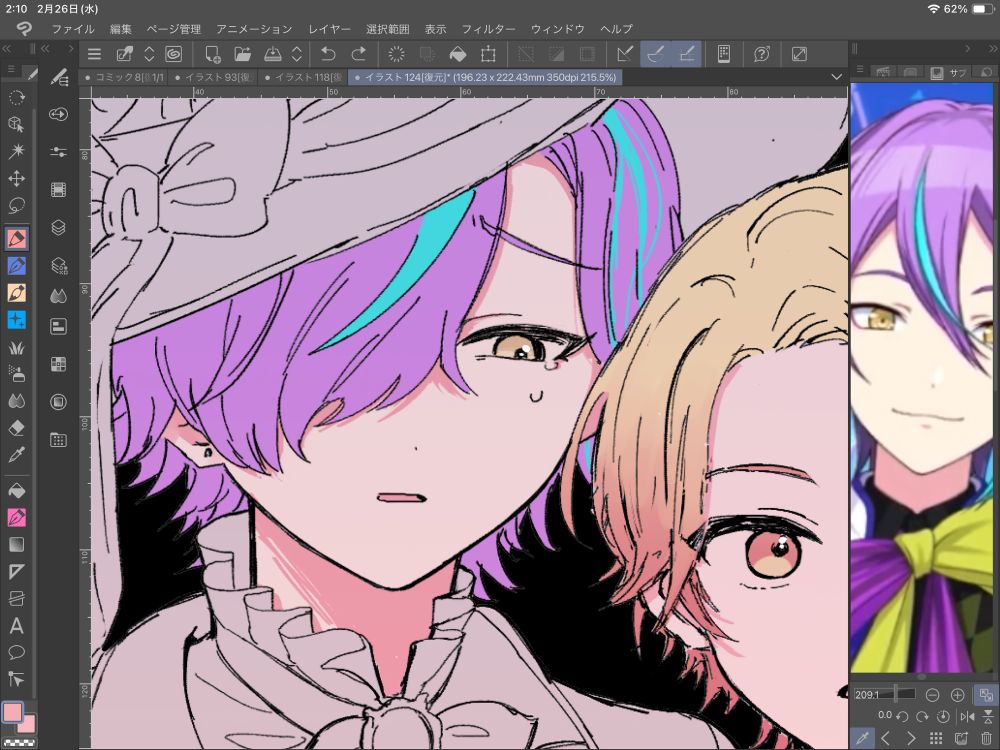The width and height of the screenshot is (1000, 750).
Task: Toggle Snap to Grid in command bar
Action: (687, 54)
